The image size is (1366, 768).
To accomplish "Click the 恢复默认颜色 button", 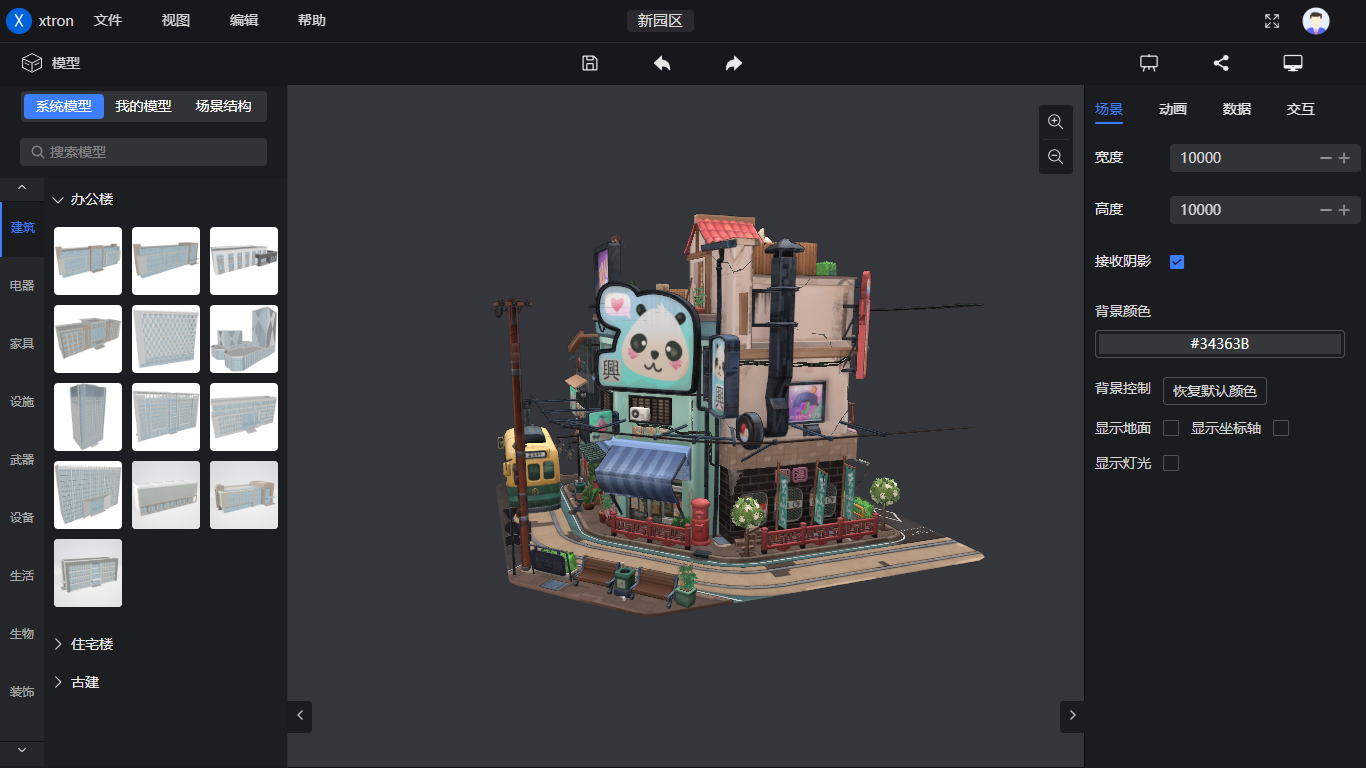I will pyautogui.click(x=1215, y=391).
